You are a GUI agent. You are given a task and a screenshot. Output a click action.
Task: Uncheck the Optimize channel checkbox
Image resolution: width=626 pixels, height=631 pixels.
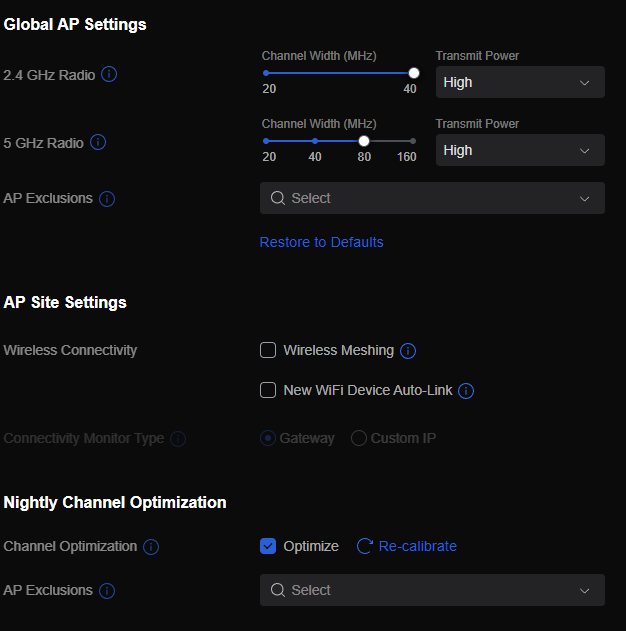(268, 546)
